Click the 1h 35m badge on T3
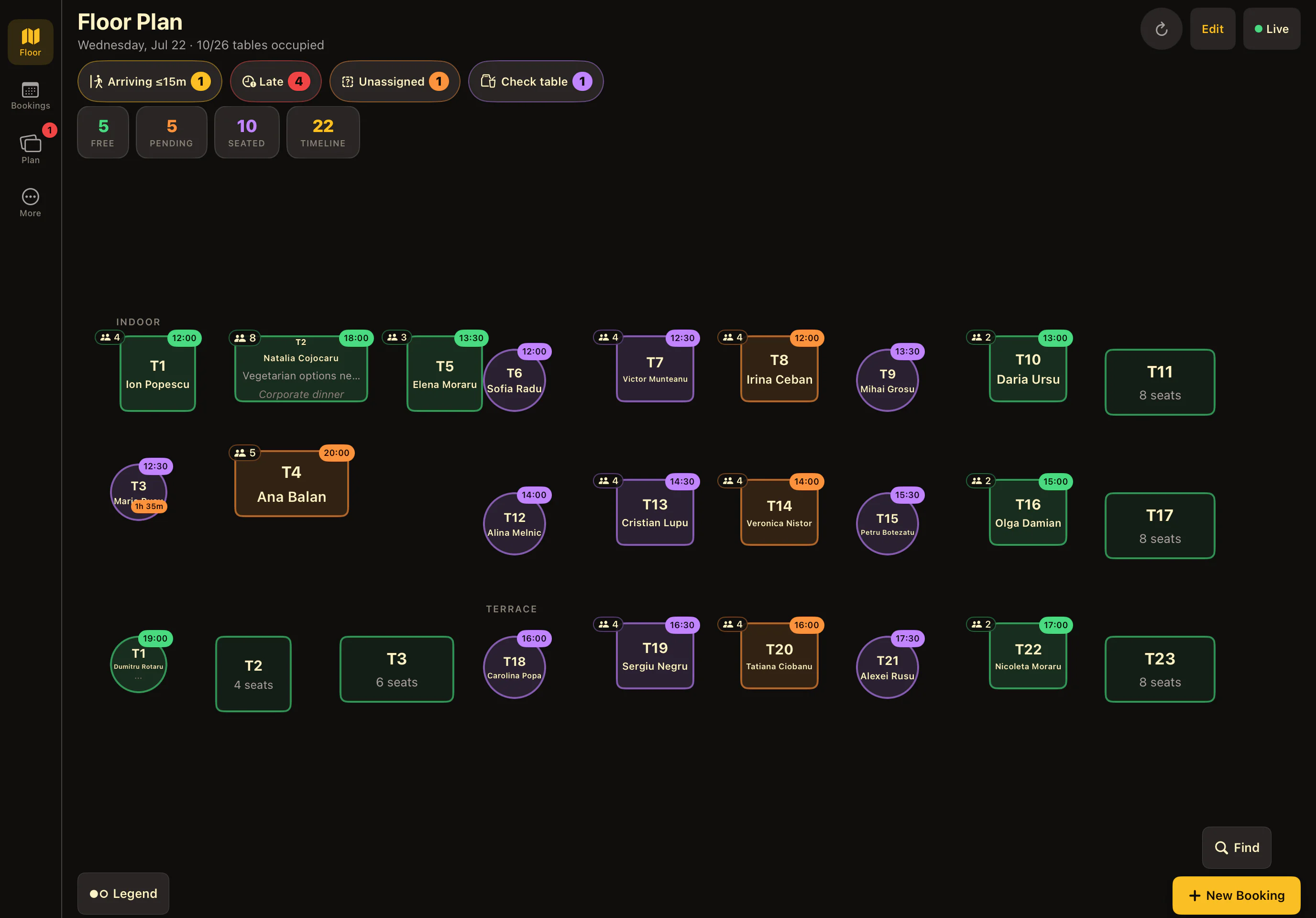Viewport: 1316px width, 918px height. [x=149, y=506]
